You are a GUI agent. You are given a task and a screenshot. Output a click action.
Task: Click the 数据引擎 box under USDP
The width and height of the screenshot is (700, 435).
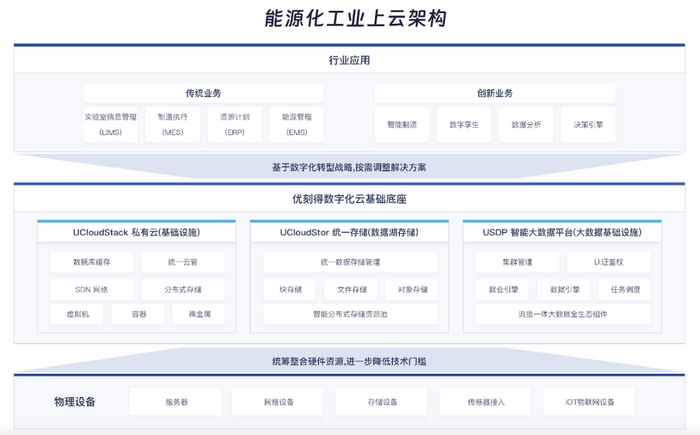(564, 289)
